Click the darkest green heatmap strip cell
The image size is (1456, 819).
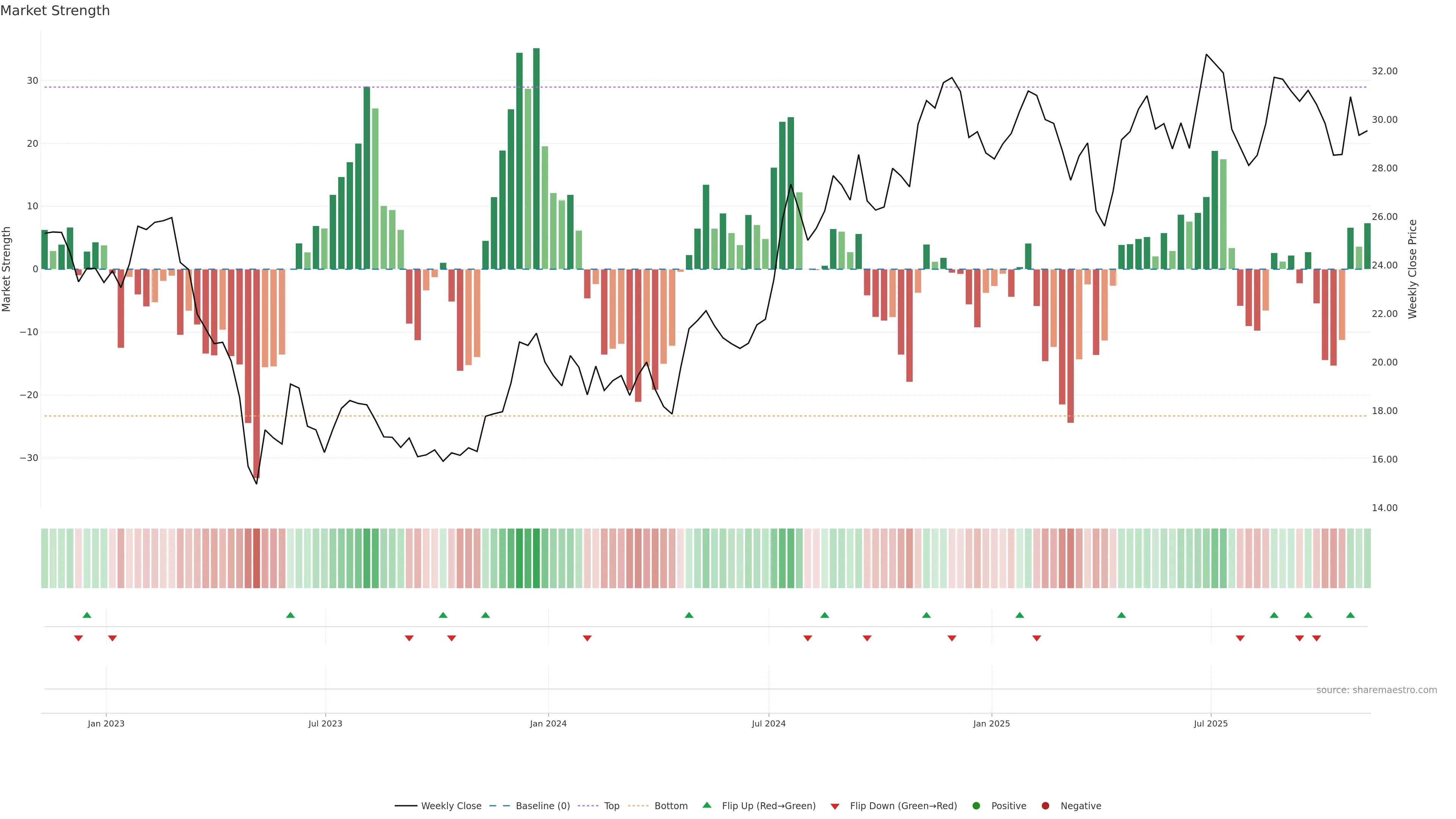pyautogui.click(x=537, y=558)
